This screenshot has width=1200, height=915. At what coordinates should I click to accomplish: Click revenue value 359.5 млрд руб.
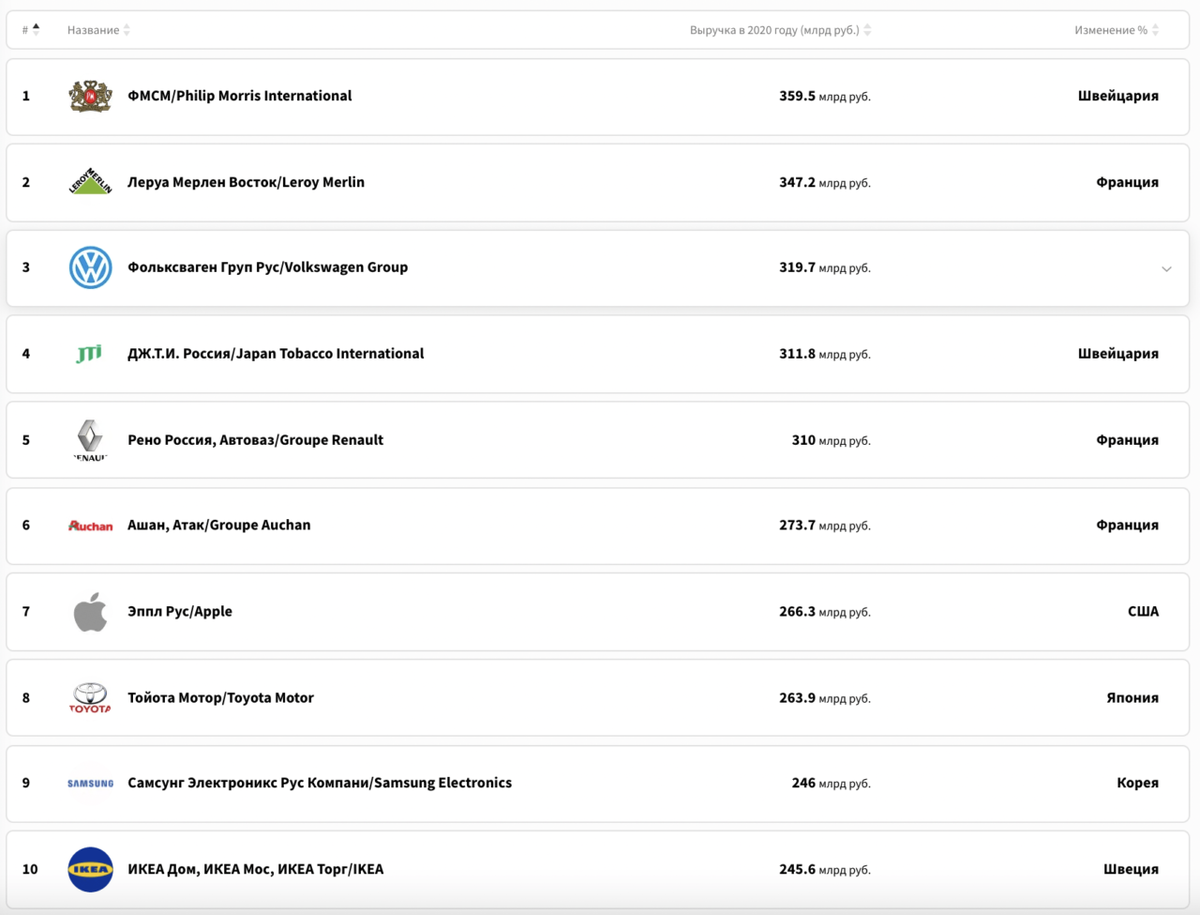[x=825, y=96]
